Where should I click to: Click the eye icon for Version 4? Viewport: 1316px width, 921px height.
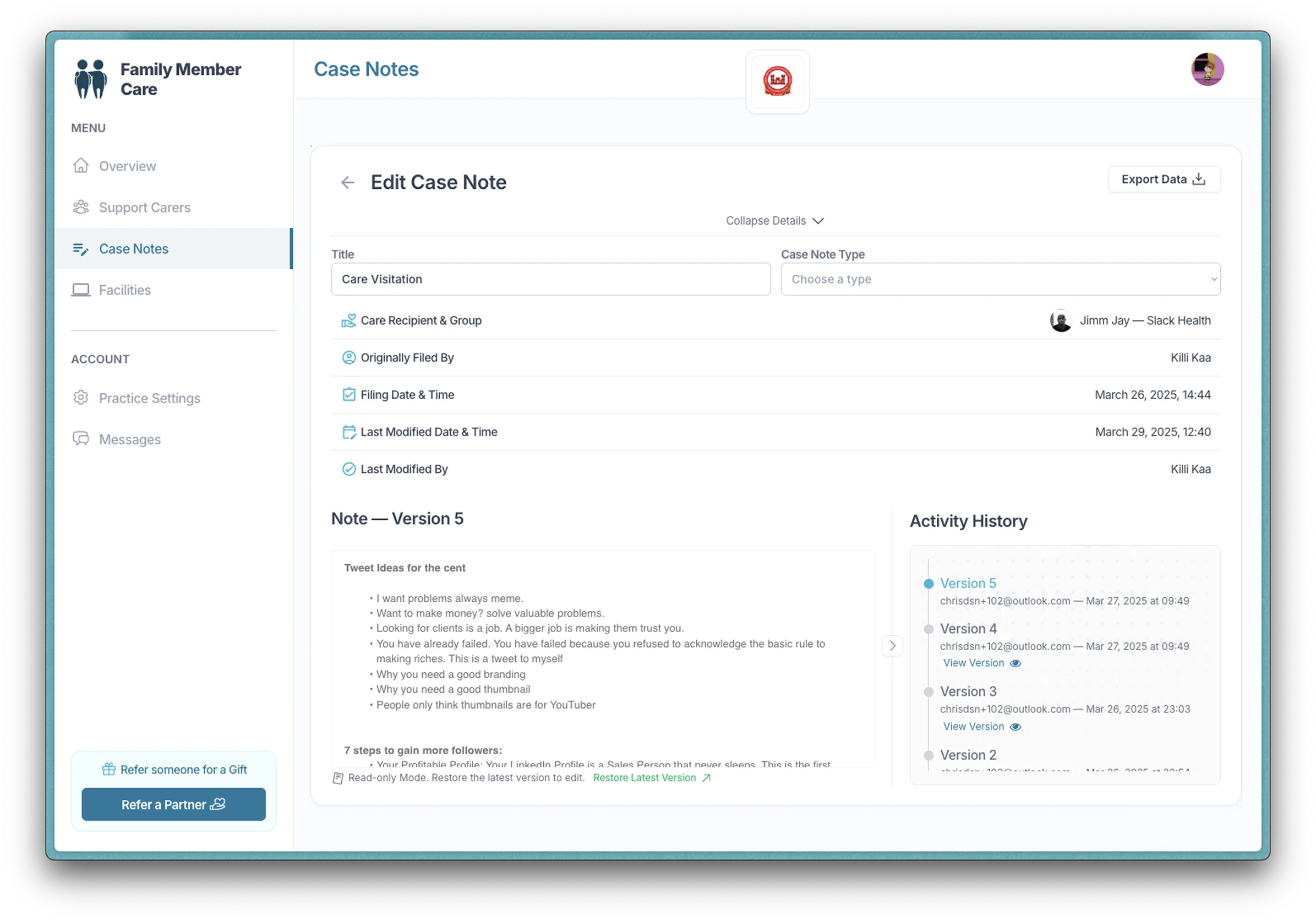1015,663
